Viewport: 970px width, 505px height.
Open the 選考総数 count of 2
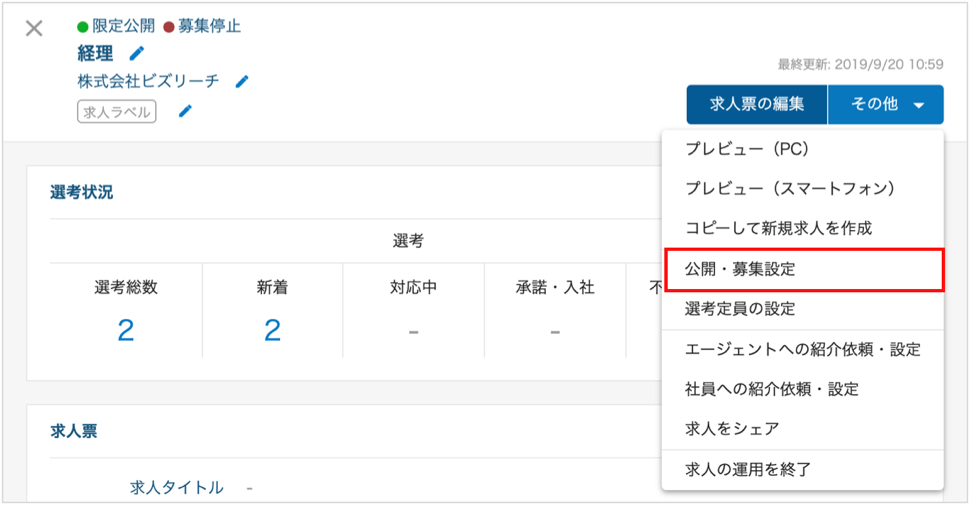(x=126, y=331)
